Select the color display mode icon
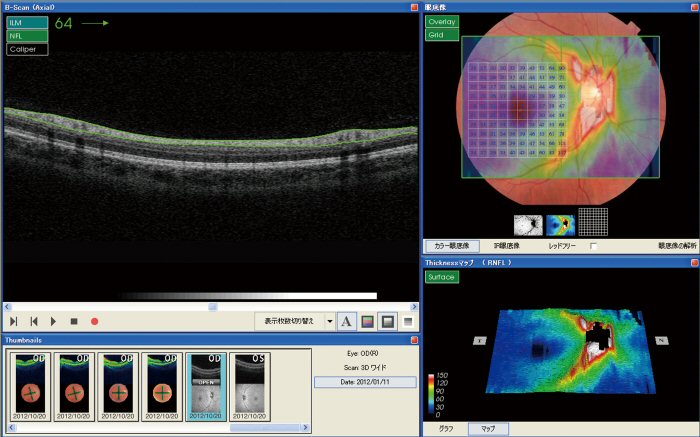The image size is (700, 437). click(367, 321)
